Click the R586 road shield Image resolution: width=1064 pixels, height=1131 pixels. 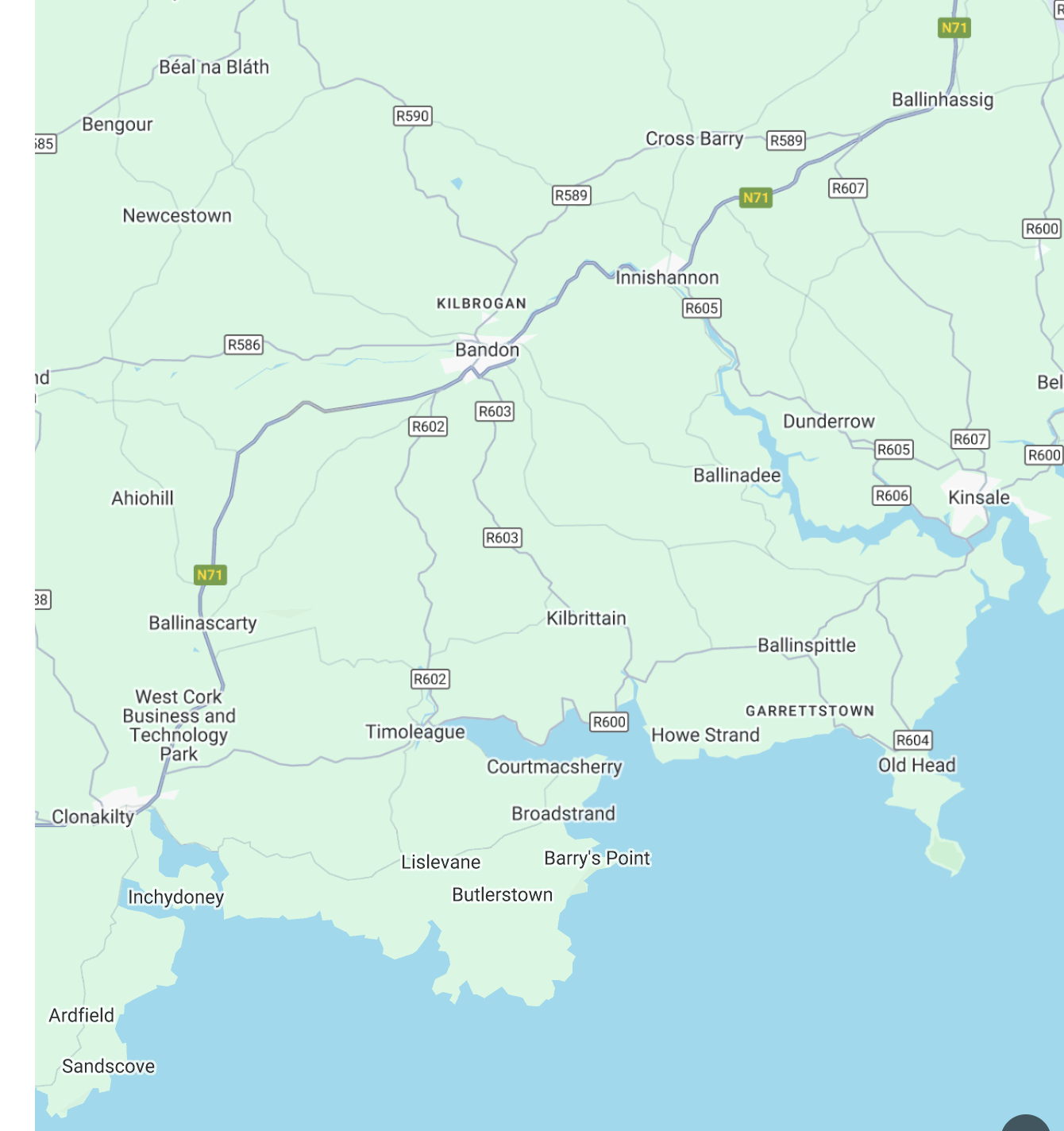pyautogui.click(x=244, y=345)
